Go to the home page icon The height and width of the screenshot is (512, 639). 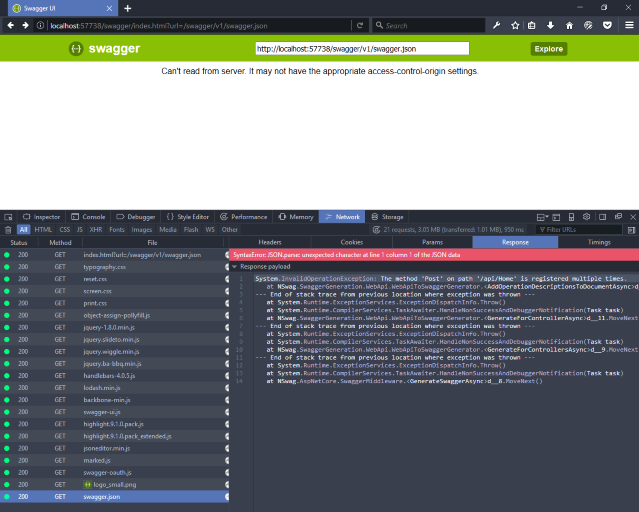point(569,25)
